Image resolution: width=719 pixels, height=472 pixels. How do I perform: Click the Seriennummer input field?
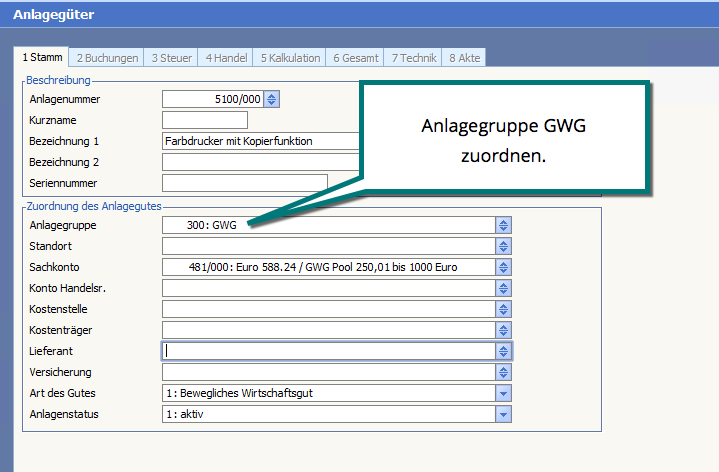(x=244, y=182)
